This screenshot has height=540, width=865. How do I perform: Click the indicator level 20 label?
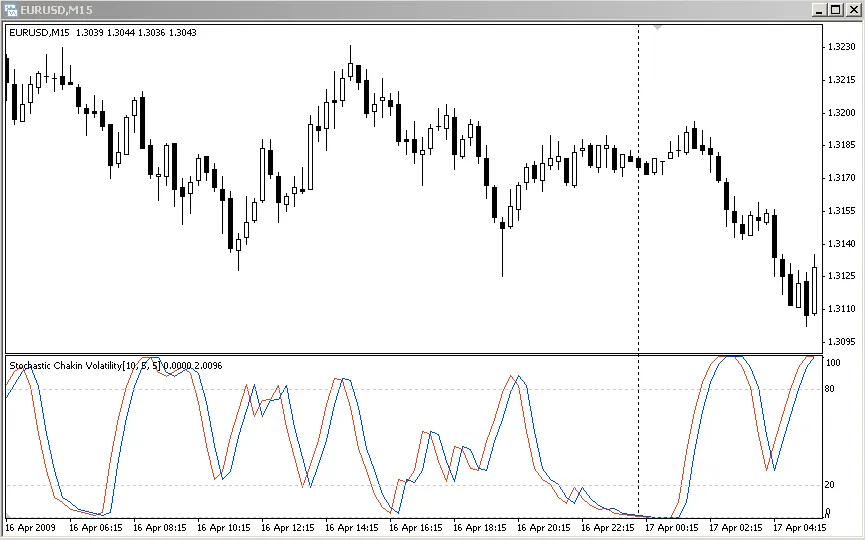(832, 485)
